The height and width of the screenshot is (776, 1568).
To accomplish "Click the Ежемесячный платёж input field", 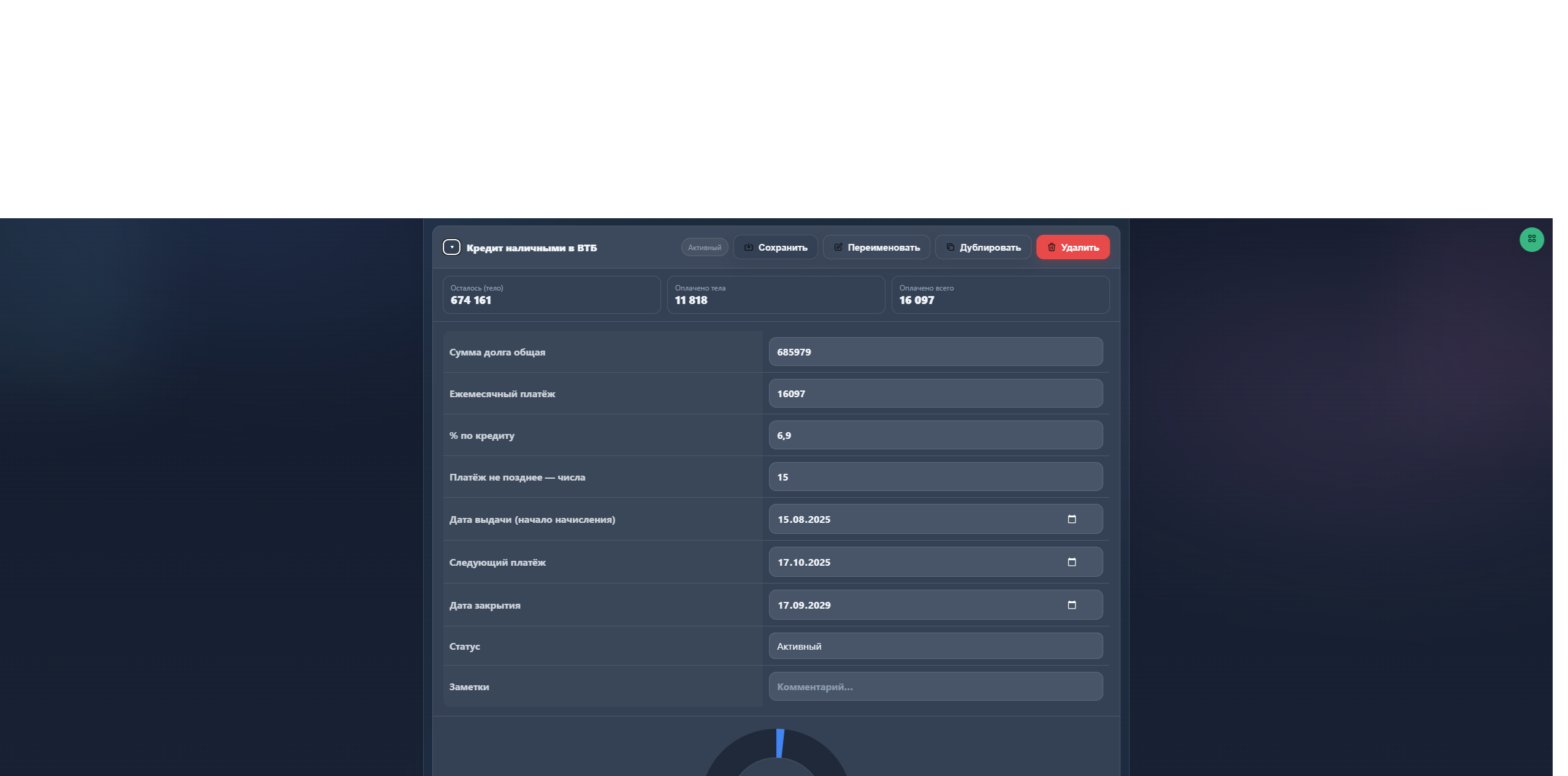I will tap(935, 394).
